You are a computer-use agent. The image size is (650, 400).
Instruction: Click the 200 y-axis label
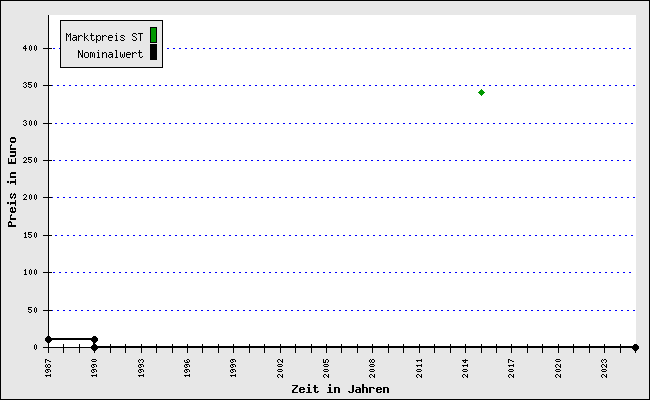coord(30,198)
